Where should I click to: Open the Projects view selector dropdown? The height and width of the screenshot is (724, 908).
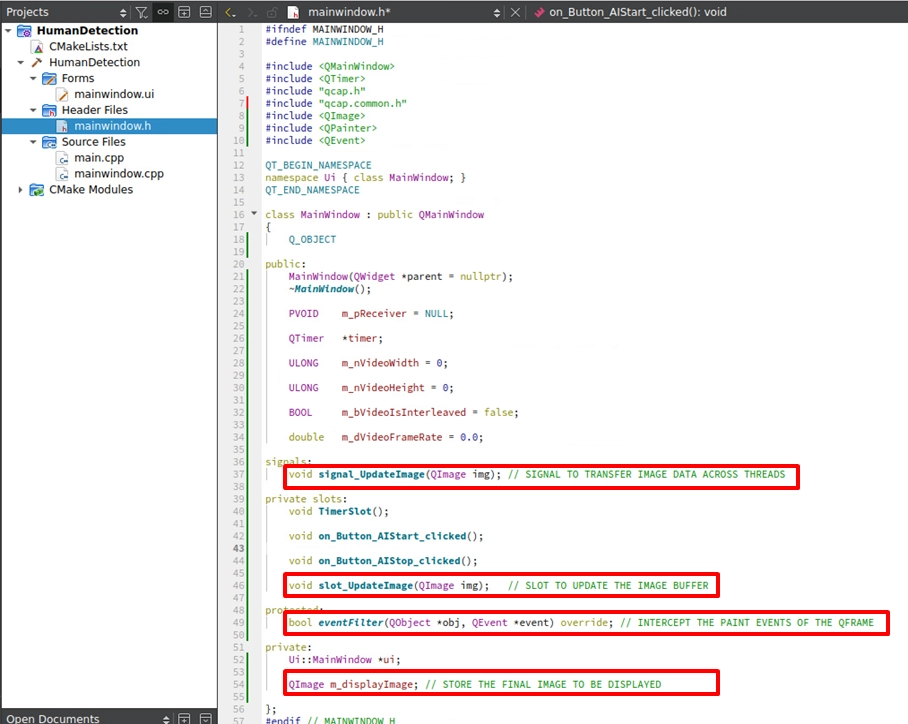[123, 12]
